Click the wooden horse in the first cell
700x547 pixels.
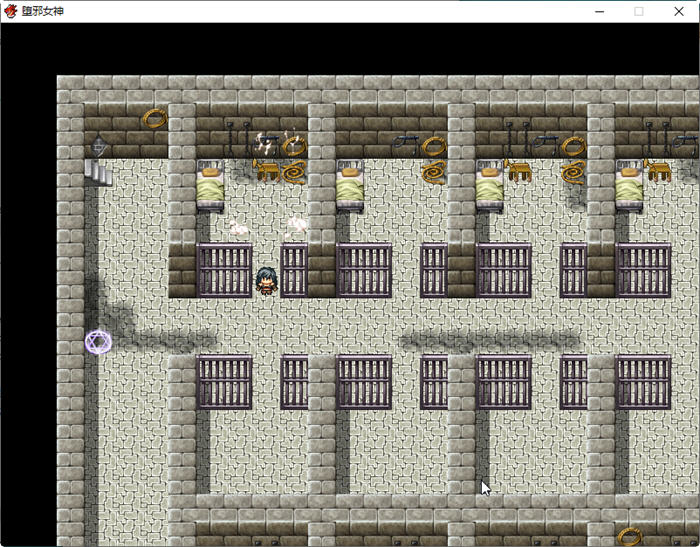coord(266,168)
